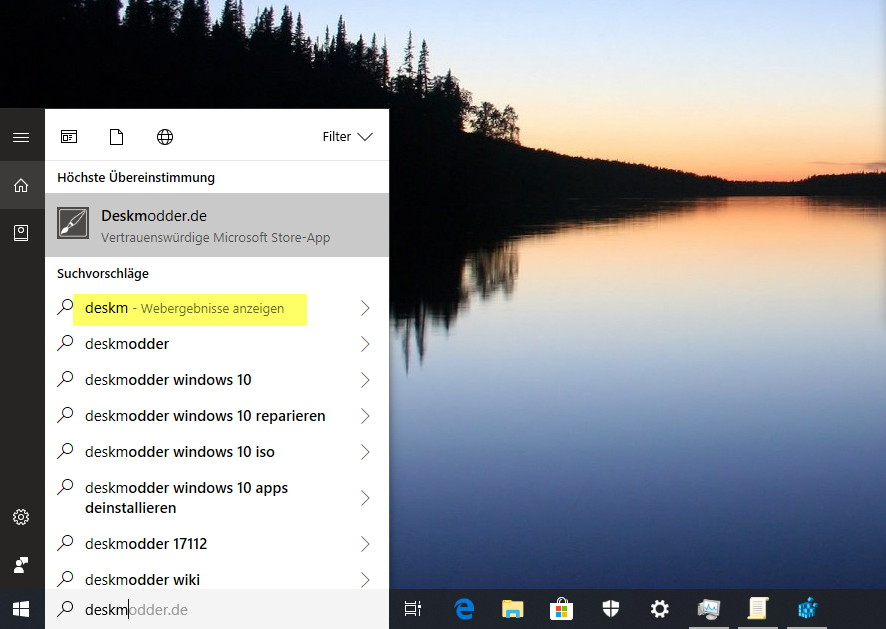Open the blue cubes app on taskbar
This screenshot has width=886, height=629.
[x=807, y=609]
